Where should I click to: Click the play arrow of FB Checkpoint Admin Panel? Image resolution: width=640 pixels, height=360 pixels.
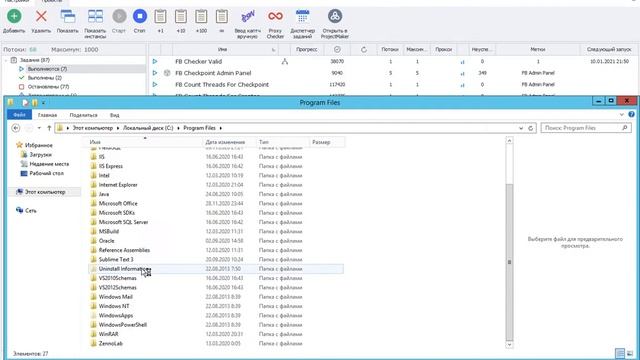coord(155,73)
